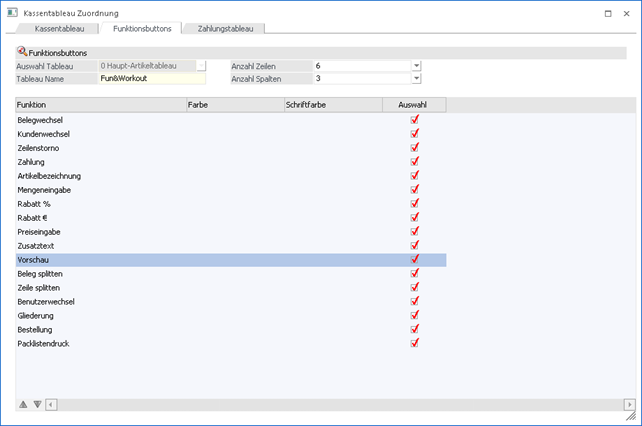Viewport: 642px width, 426px height.
Task: Open the Anzahl Zeilen dropdown
Action: [x=416, y=66]
